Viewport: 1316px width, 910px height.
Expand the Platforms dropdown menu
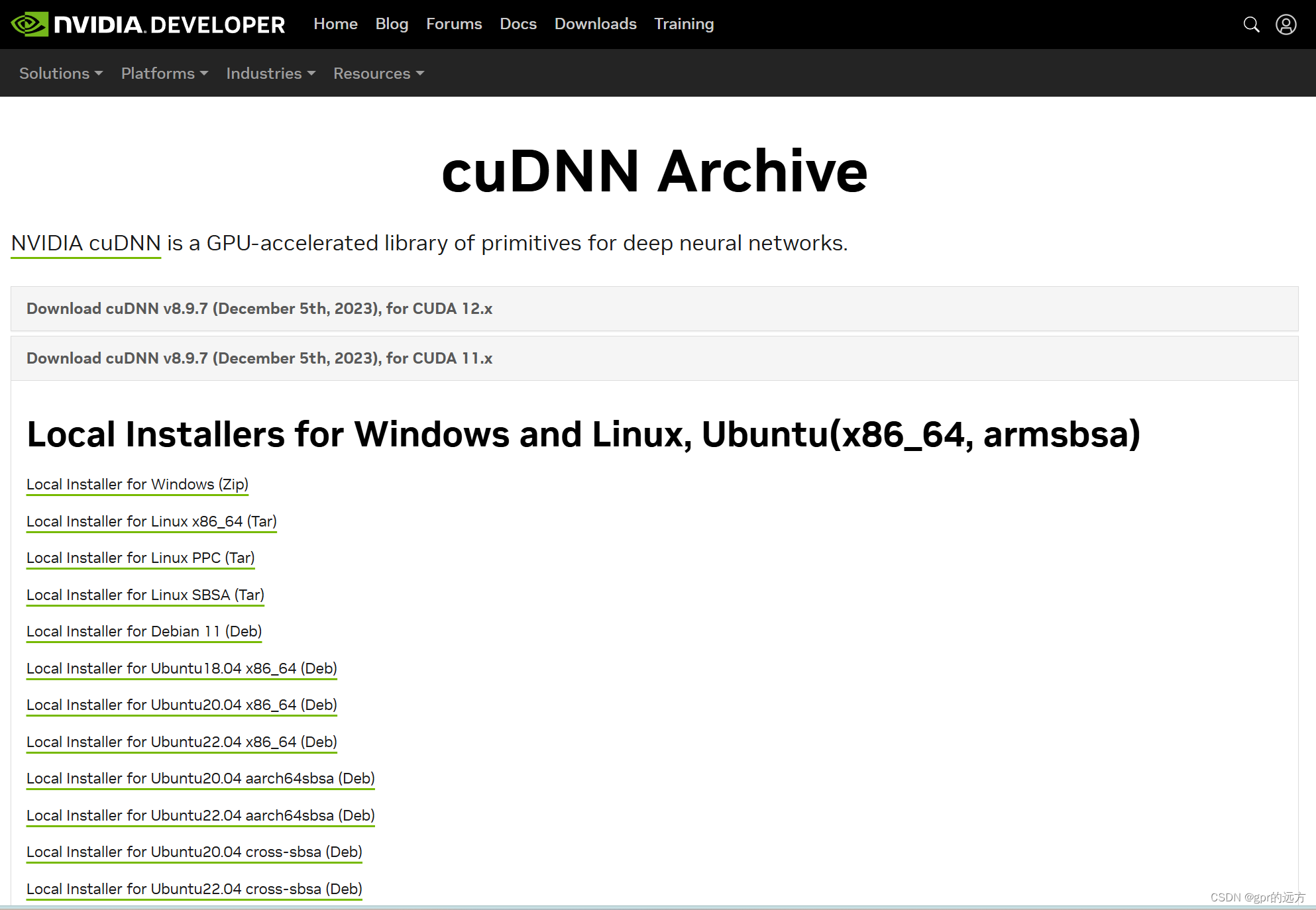(164, 73)
